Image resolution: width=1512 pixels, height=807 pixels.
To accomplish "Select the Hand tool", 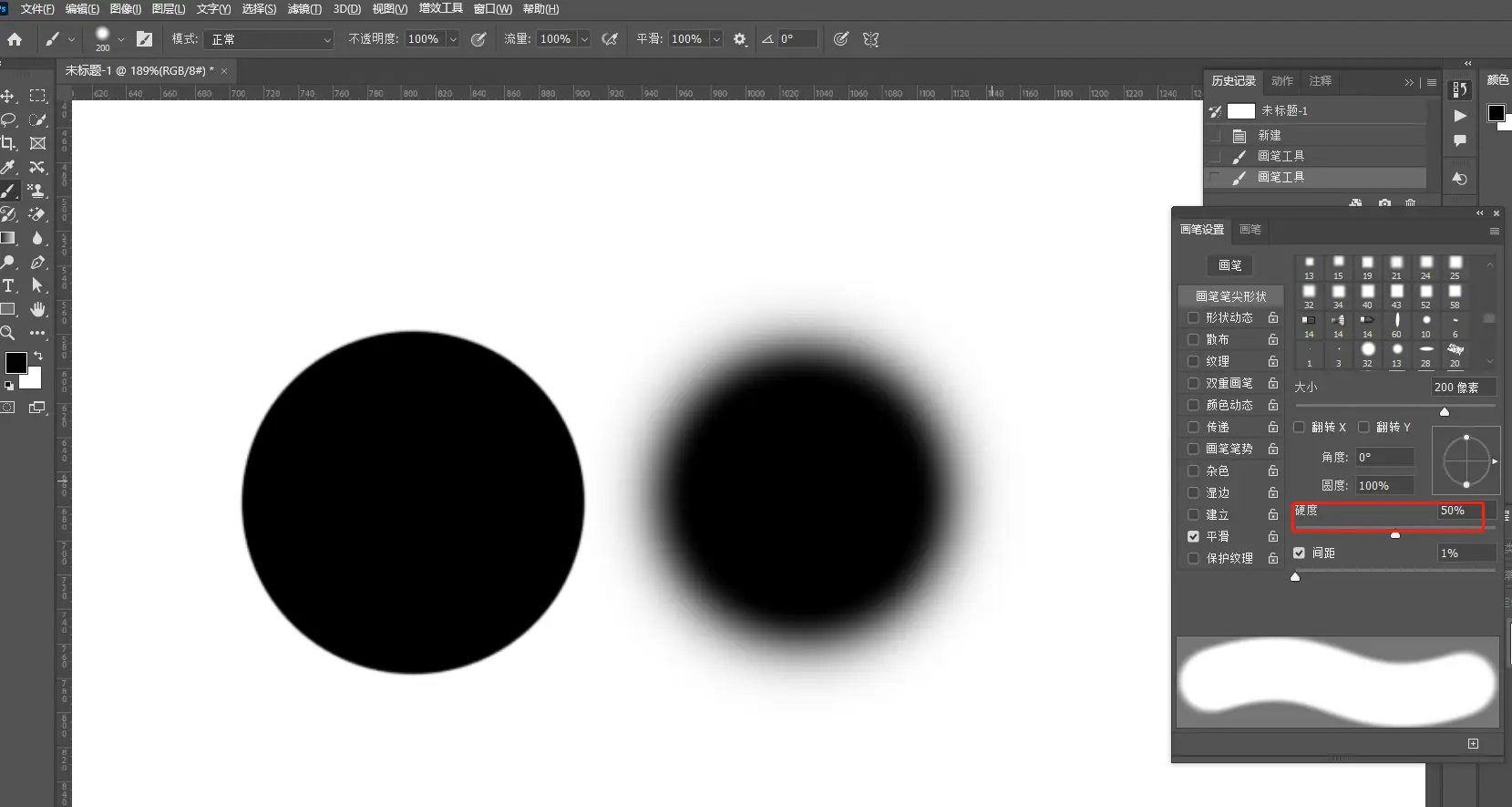I will click(37, 309).
